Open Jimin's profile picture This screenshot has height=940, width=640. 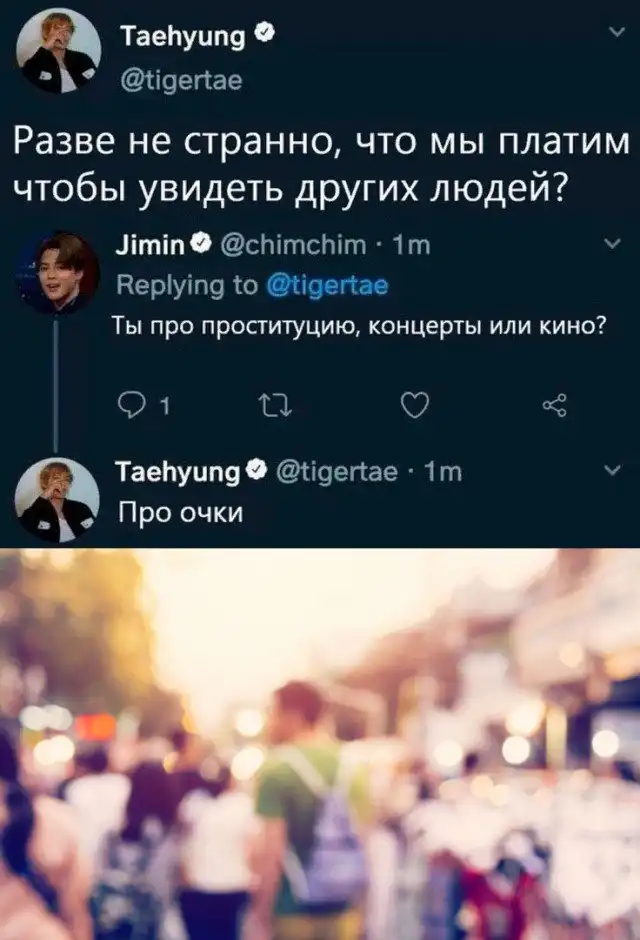(x=59, y=271)
